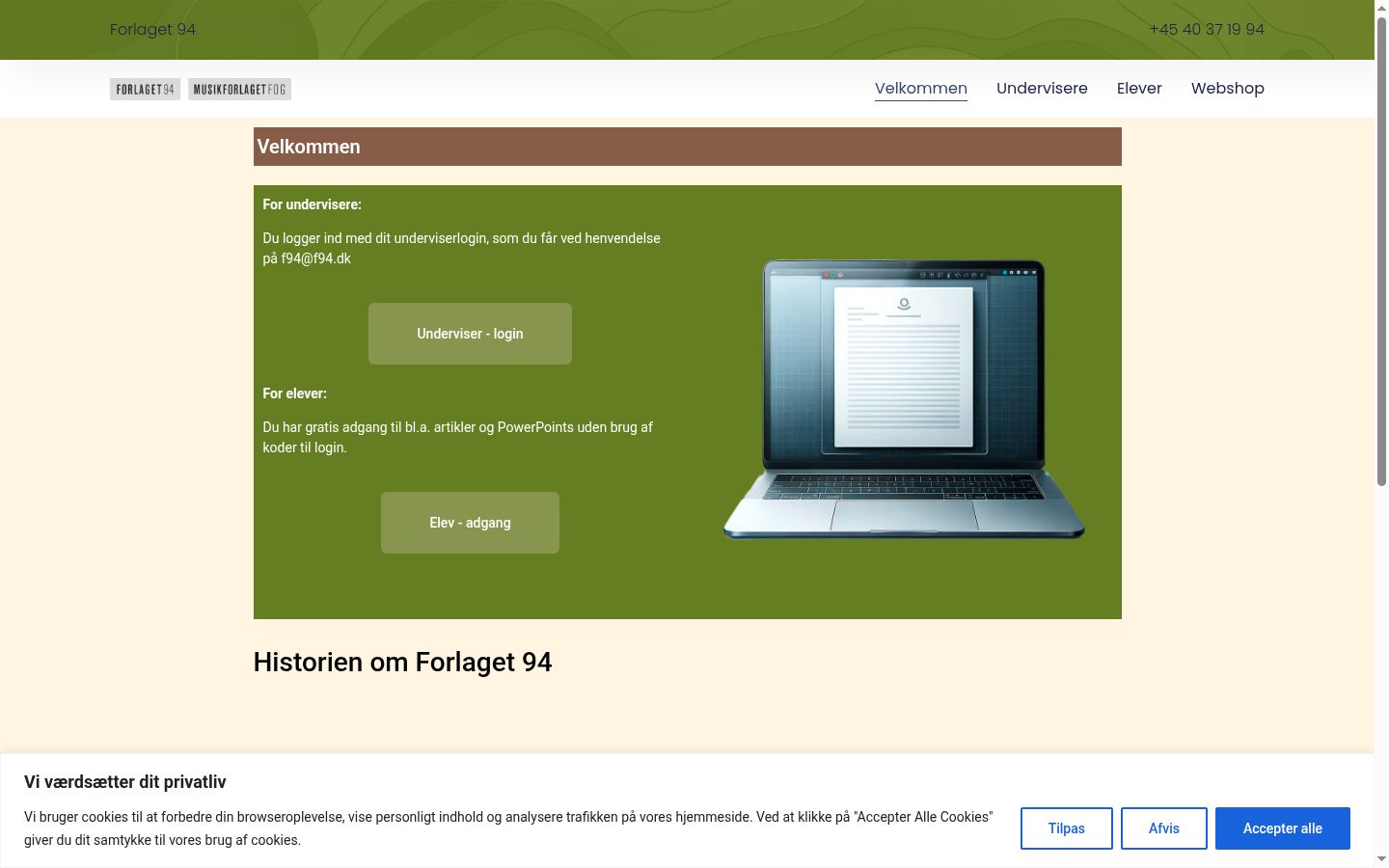Click the page's vertical scrollbar thumb

[1381, 251]
